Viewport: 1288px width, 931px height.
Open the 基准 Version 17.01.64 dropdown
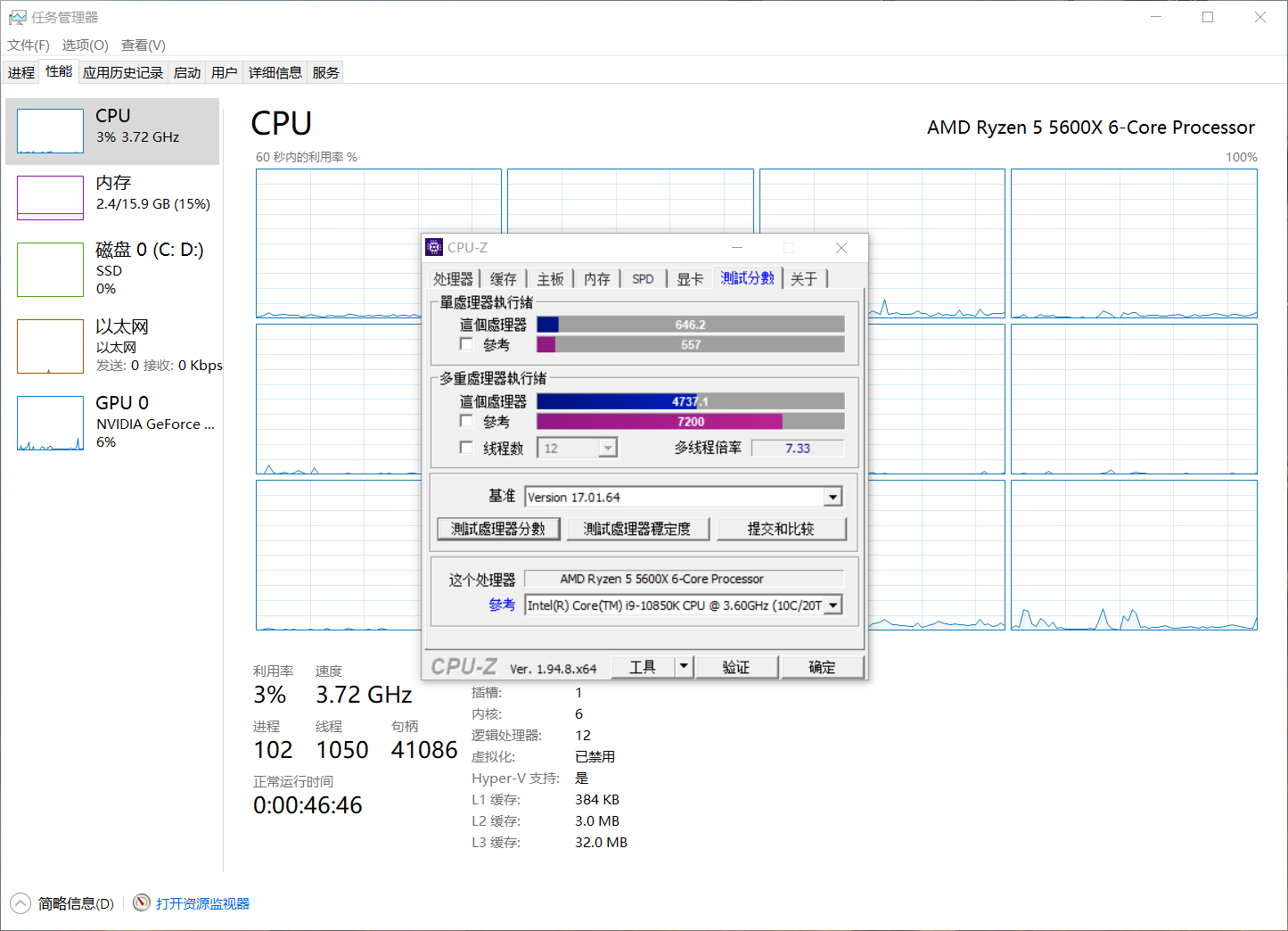[833, 497]
